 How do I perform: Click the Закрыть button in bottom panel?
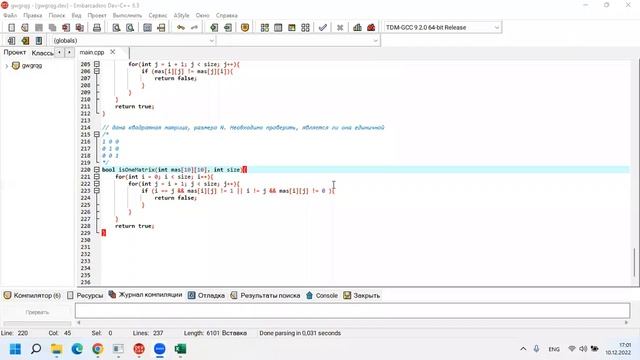(362, 295)
